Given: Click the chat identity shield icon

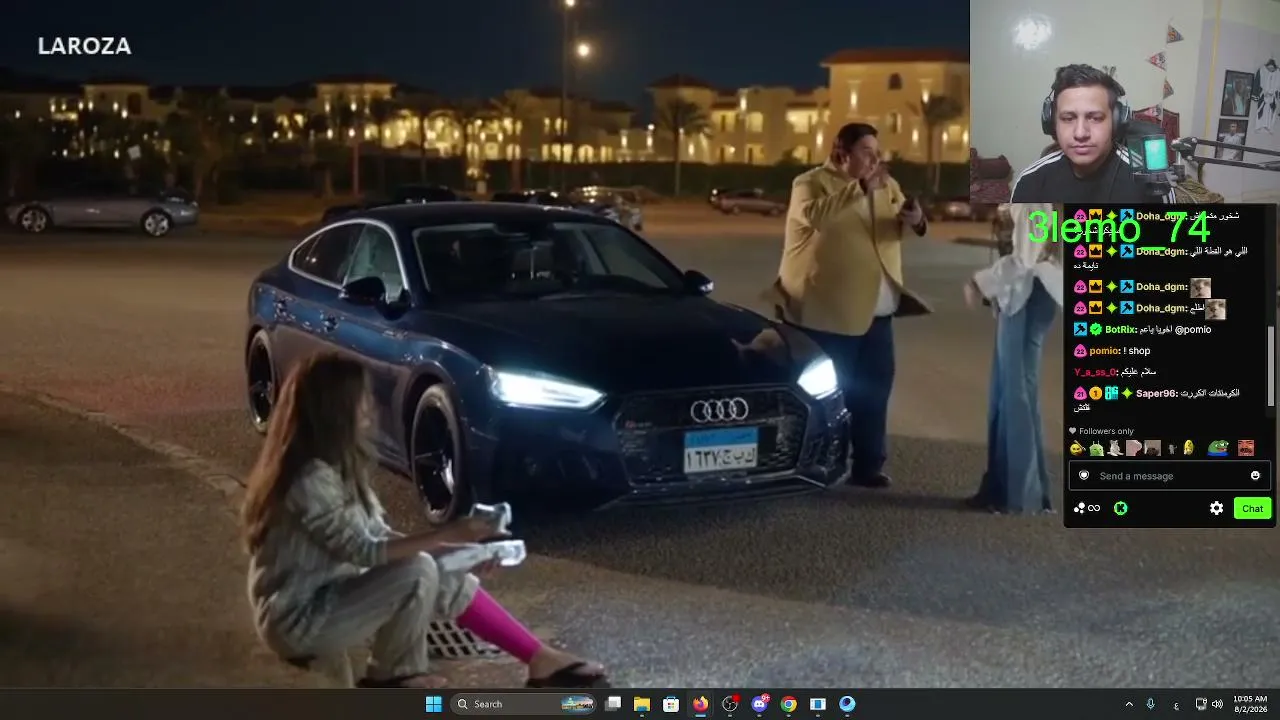Looking at the screenshot, I should coord(1083,476).
